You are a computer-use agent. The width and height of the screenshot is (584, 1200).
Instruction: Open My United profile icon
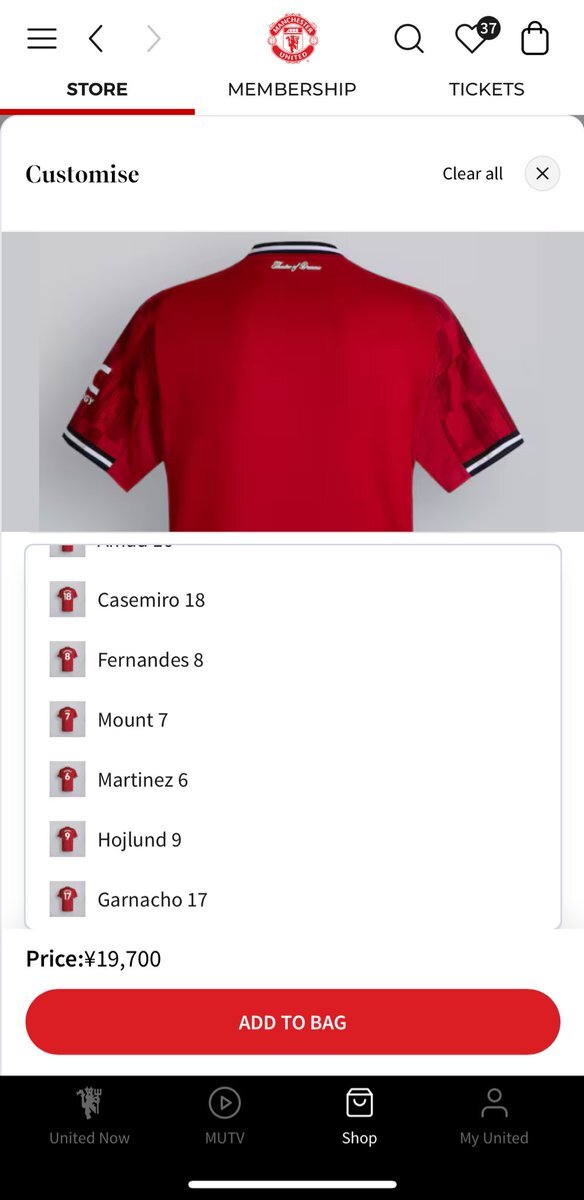(494, 1116)
